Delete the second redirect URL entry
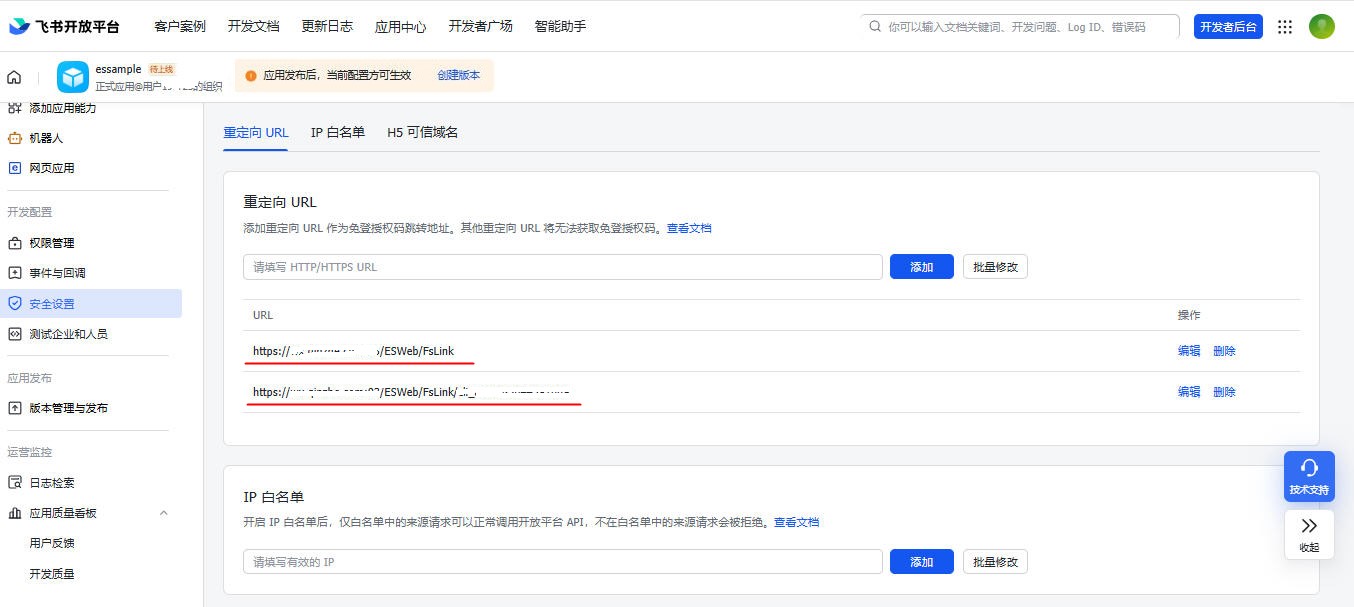 point(1224,392)
